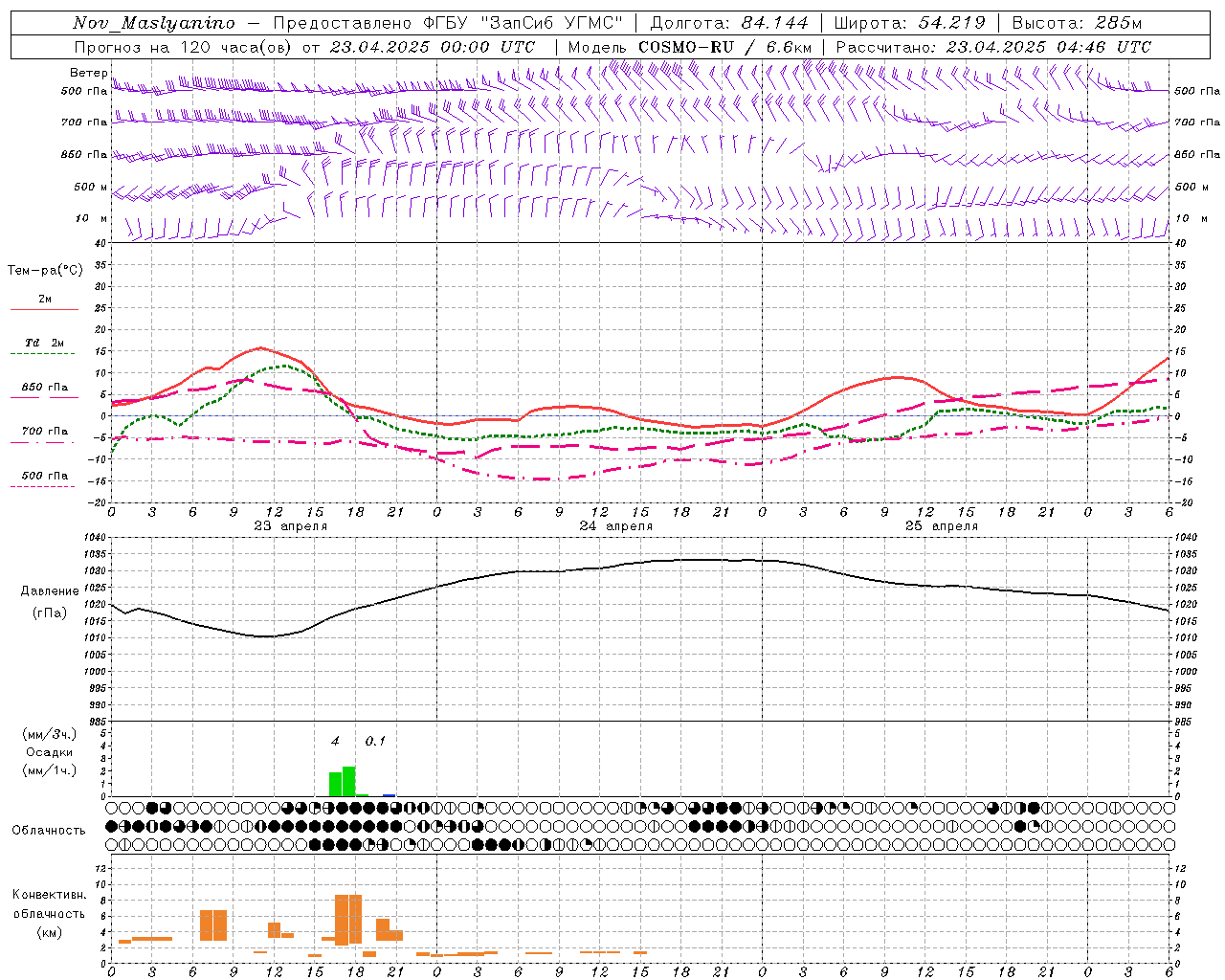Click 985 on the left pressure axis
1225x980 pixels.
(x=100, y=721)
